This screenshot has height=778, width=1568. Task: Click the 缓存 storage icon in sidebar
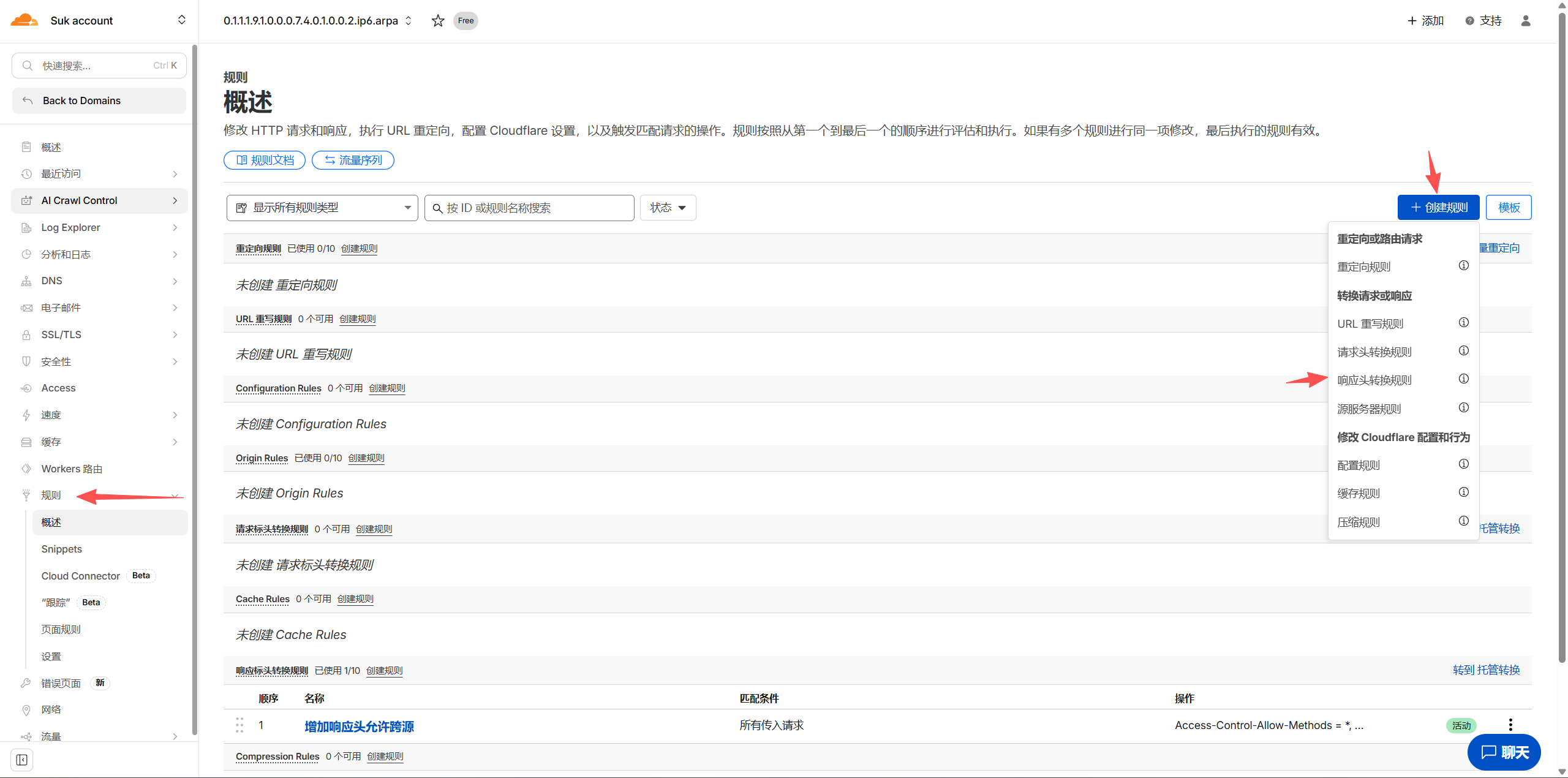point(26,442)
